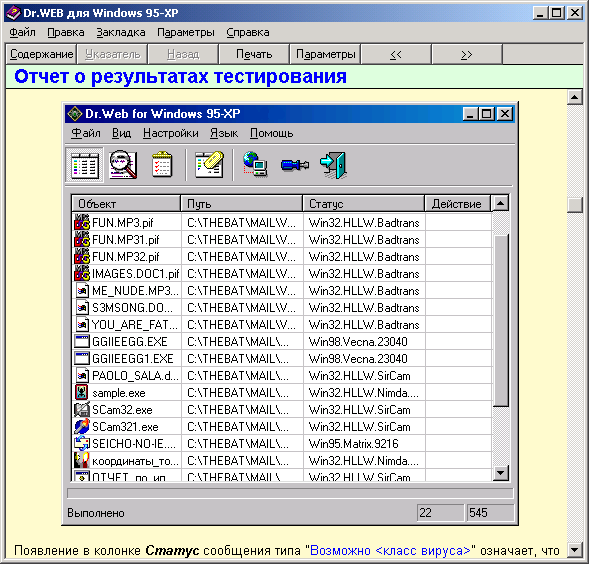
Task: Click the magnifying glass scan icon
Action: (x=123, y=165)
